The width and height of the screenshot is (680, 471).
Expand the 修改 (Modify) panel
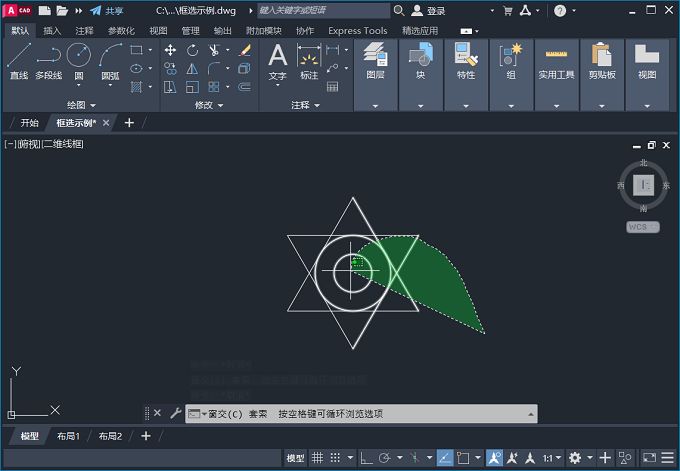208,105
